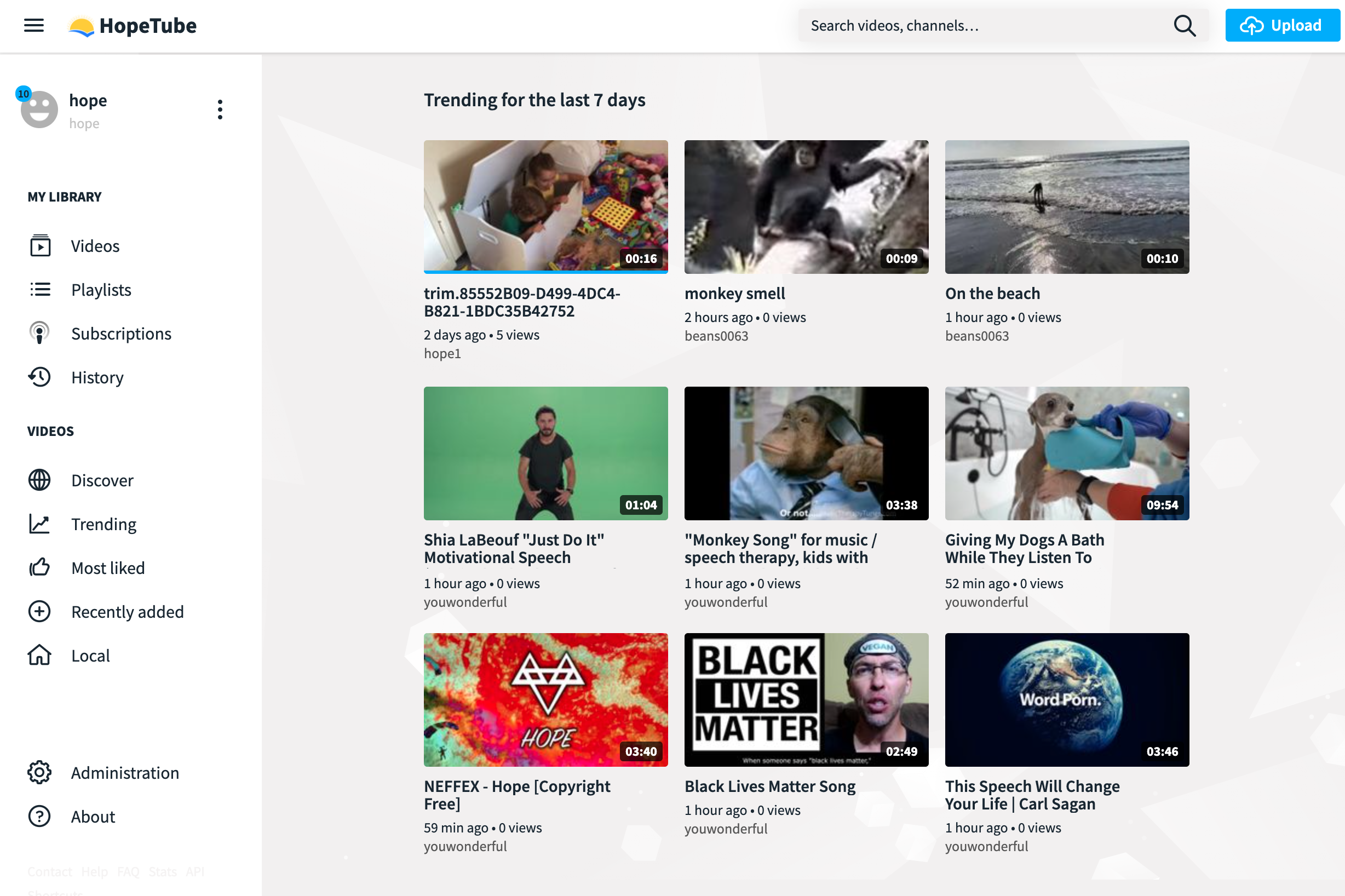
Task: Open the Administration panel
Action: [x=124, y=773]
